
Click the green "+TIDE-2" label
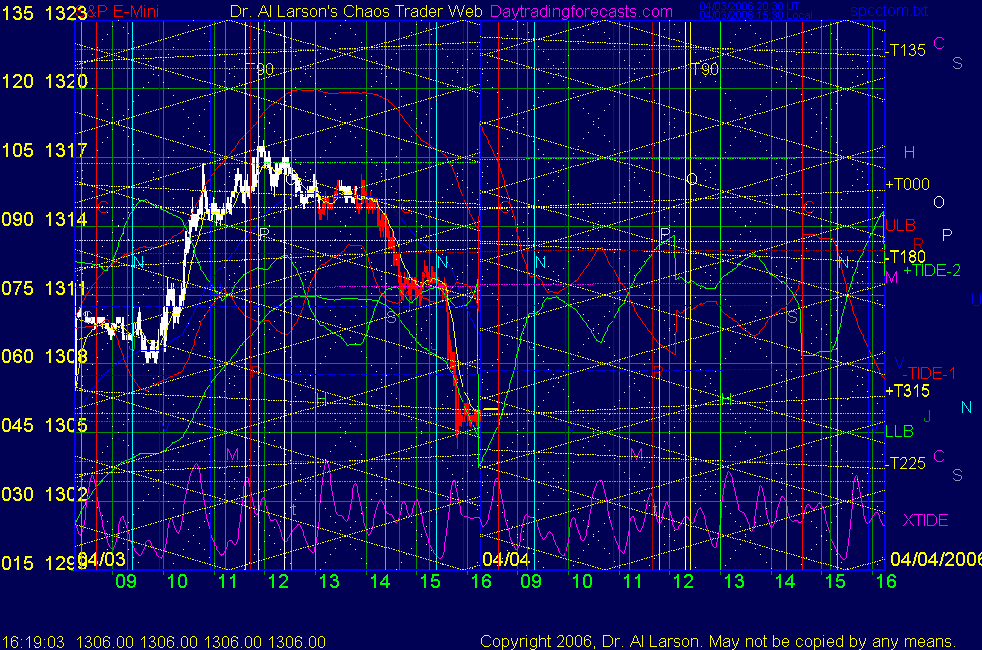coord(932,271)
